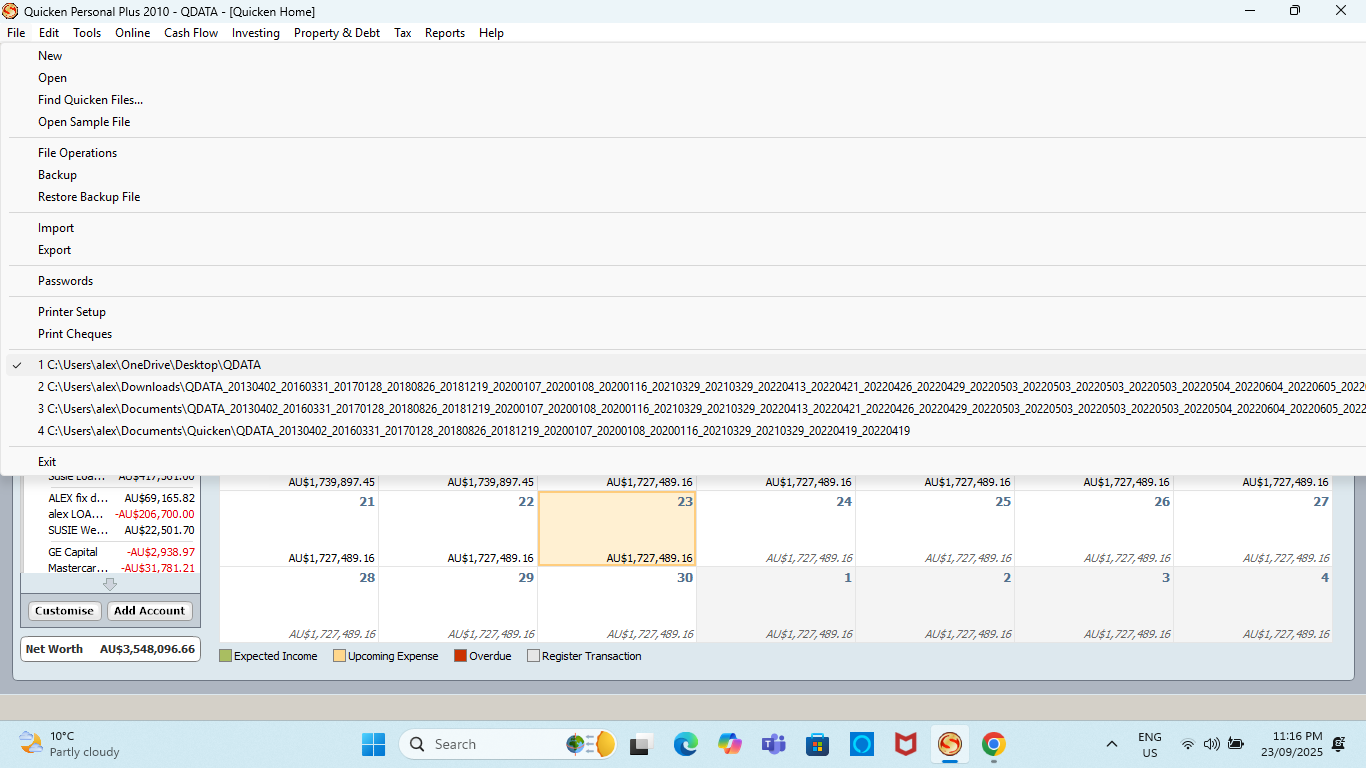Image resolution: width=1366 pixels, height=768 pixels.
Task: Click Upcoming Expense orange legend swatch
Action: [x=339, y=656]
